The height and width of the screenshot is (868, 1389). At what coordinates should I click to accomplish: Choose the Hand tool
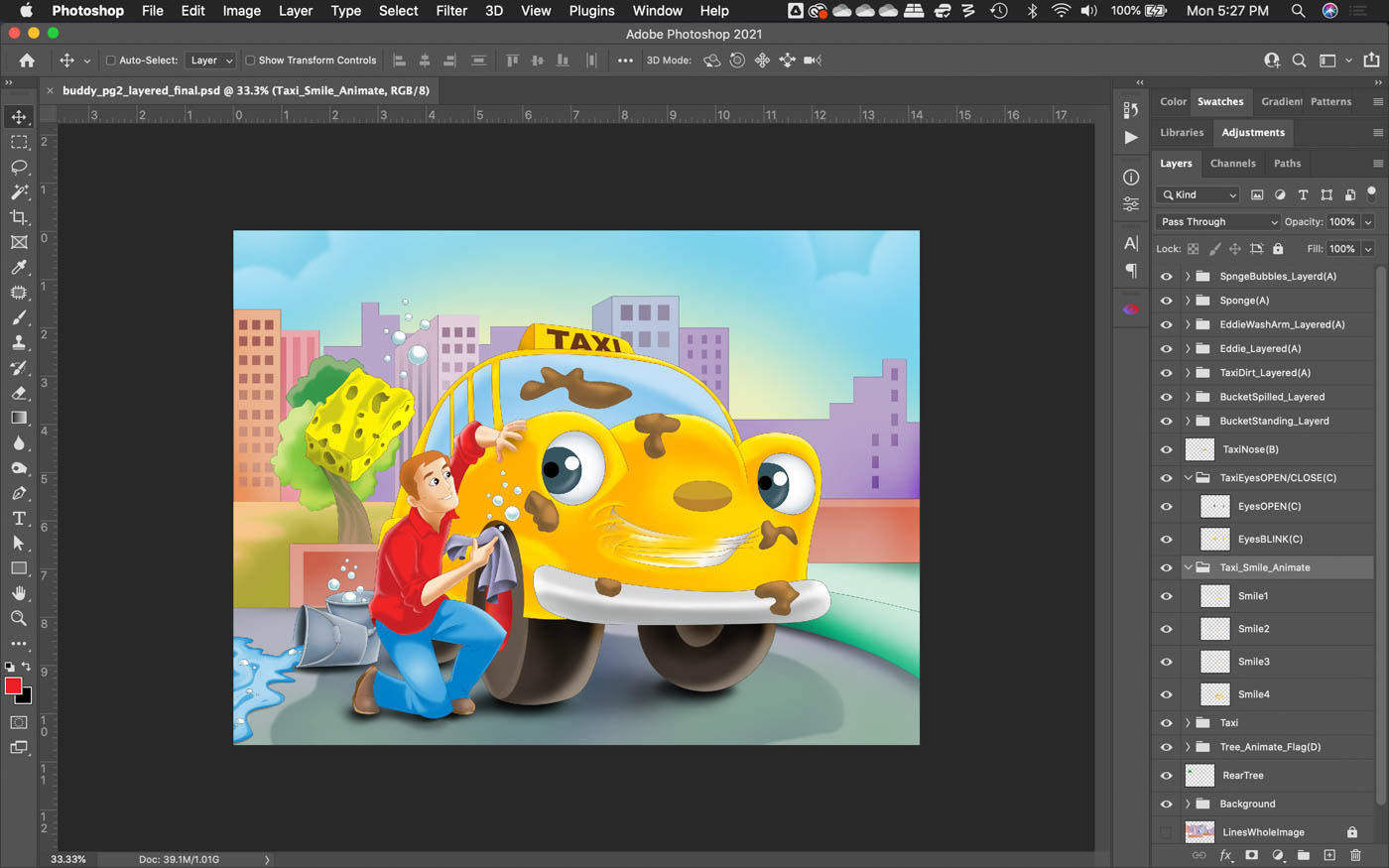click(19, 593)
